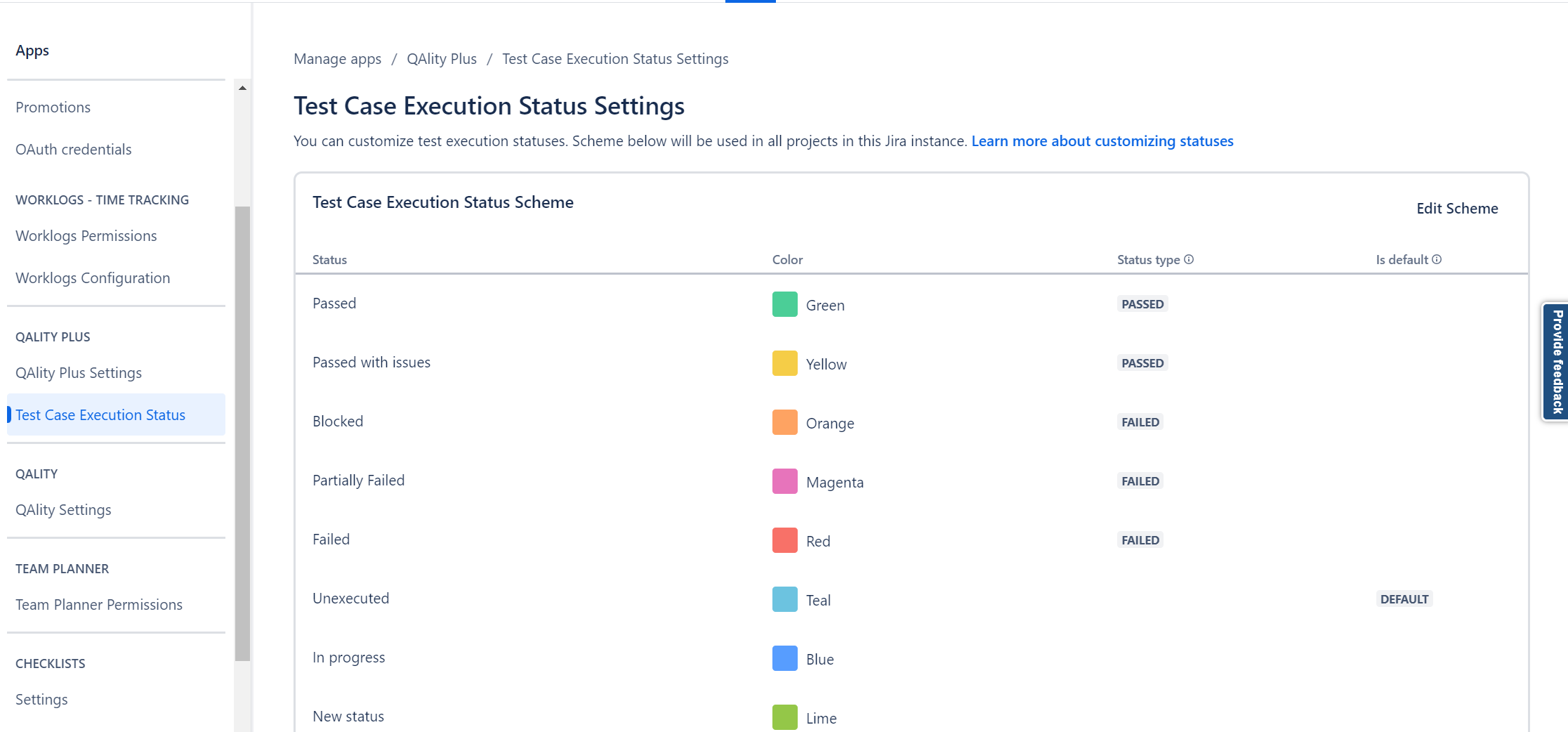The width and height of the screenshot is (1568, 732).
Task: Open OAuth credentials settings
Action: [x=73, y=149]
